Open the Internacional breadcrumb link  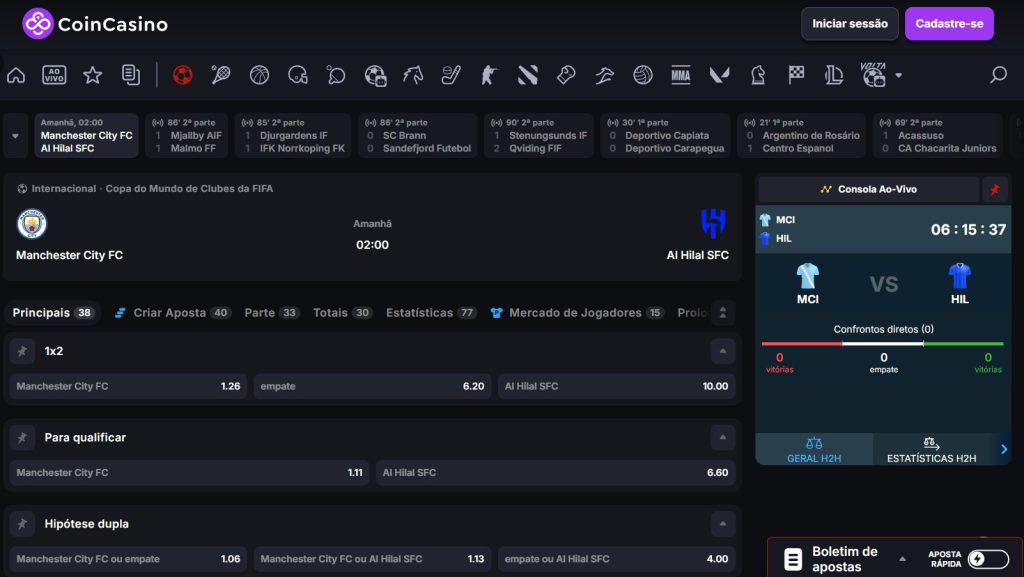(63, 189)
